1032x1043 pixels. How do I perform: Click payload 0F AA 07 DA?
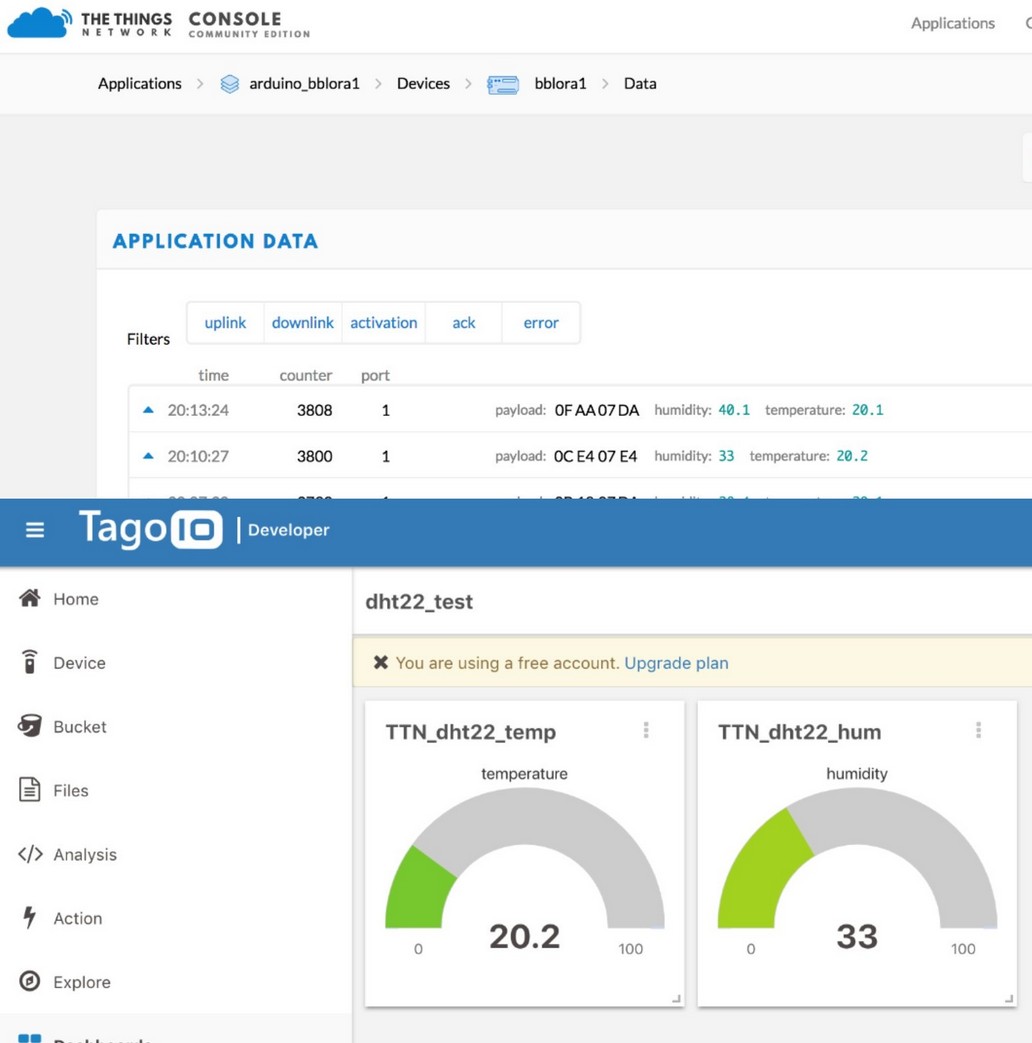point(596,410)
